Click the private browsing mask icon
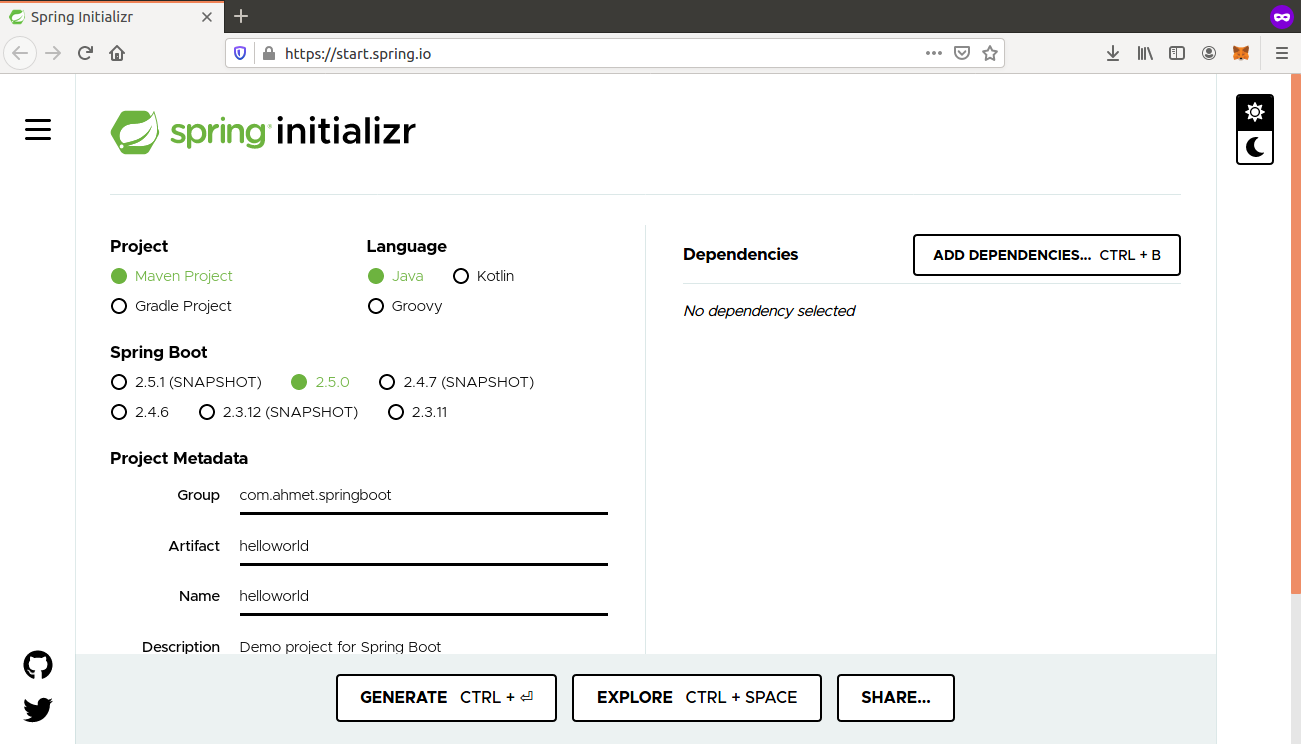The image size is (1301, 744). click(x=1281, y=16)
